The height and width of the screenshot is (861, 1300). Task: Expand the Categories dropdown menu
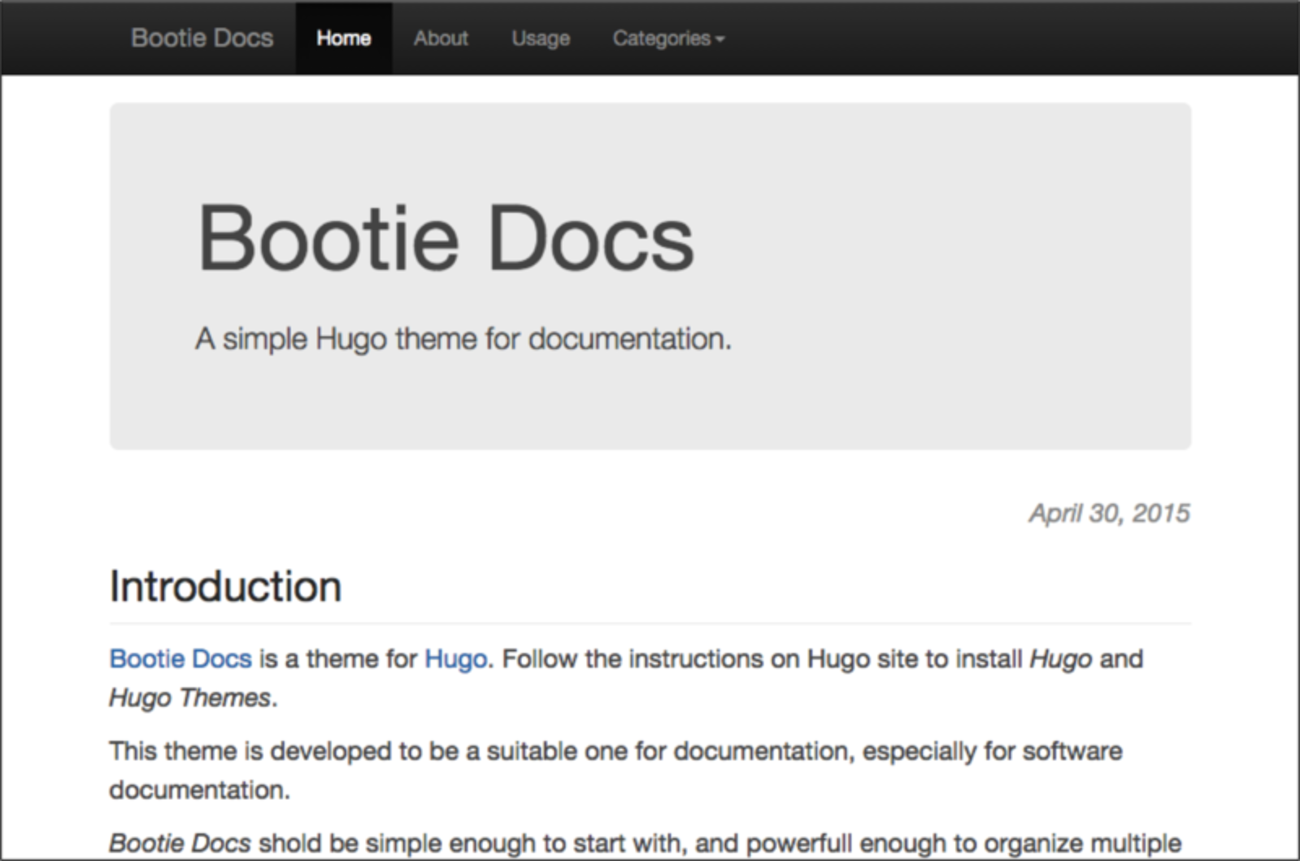662,38
